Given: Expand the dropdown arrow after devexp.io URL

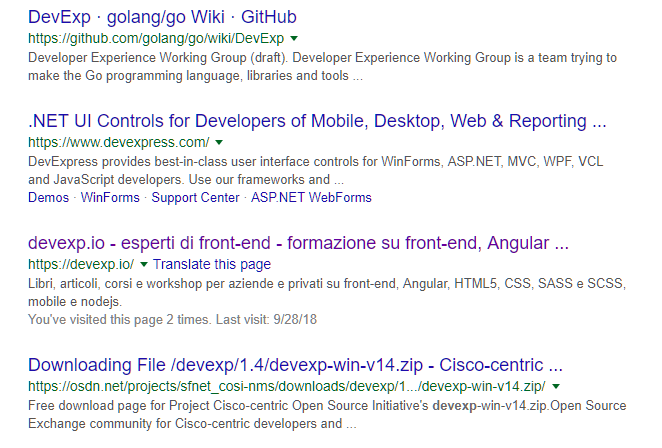Looking at the screenshot, I should 144,265.
